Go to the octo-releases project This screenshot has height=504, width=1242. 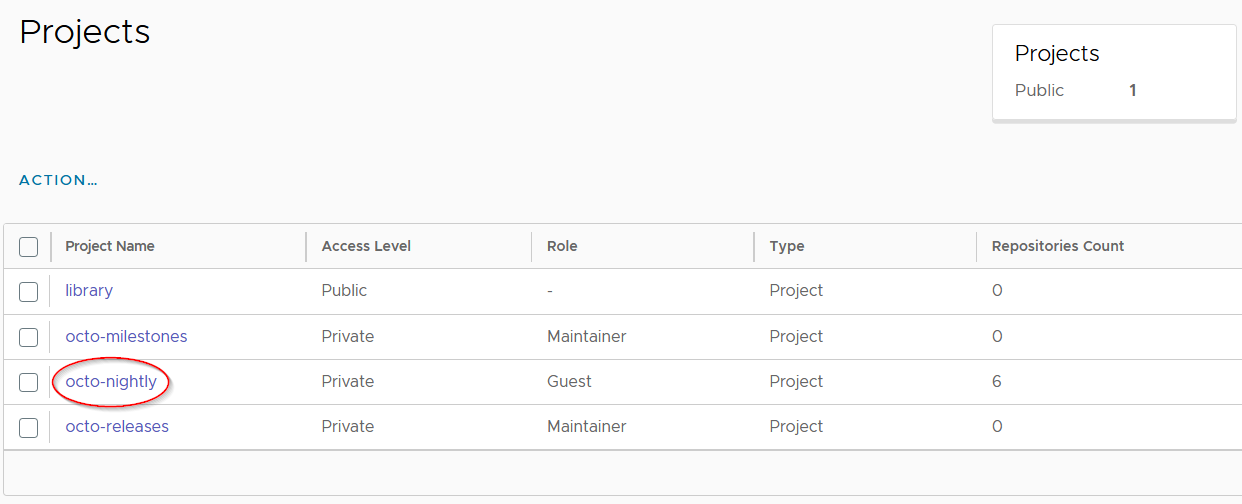(x=117, y=427)
